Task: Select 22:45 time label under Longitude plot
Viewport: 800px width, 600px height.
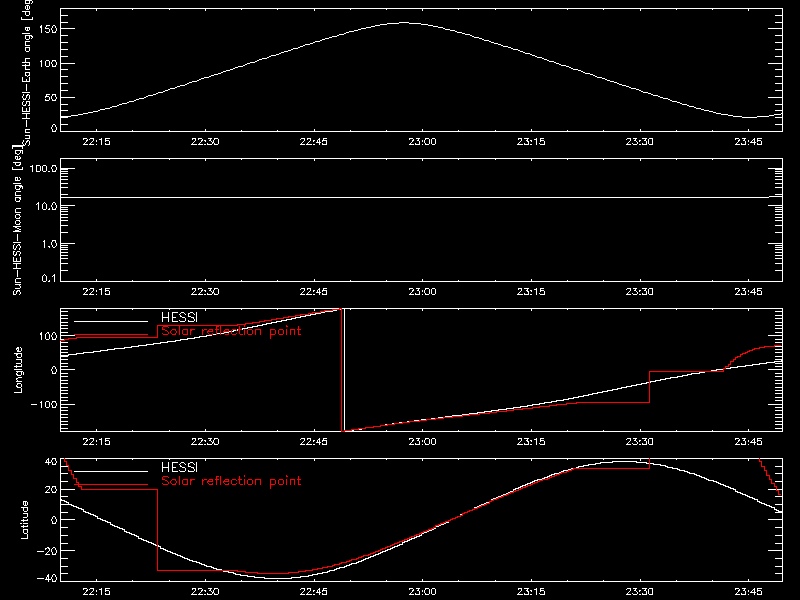Action: pyautogui.click(x=314, y=442)
